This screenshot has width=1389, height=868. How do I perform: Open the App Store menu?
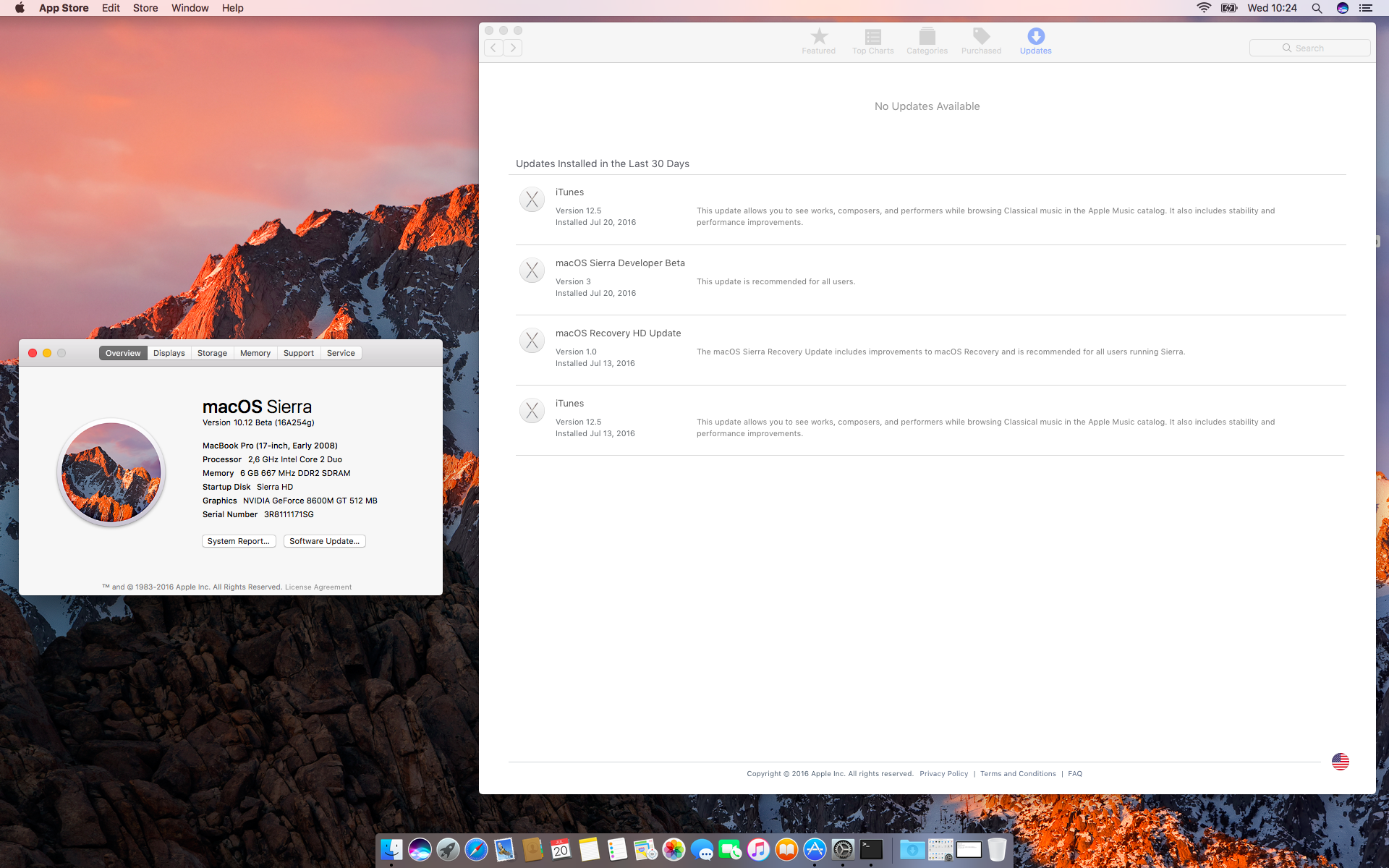click(64, 8)
